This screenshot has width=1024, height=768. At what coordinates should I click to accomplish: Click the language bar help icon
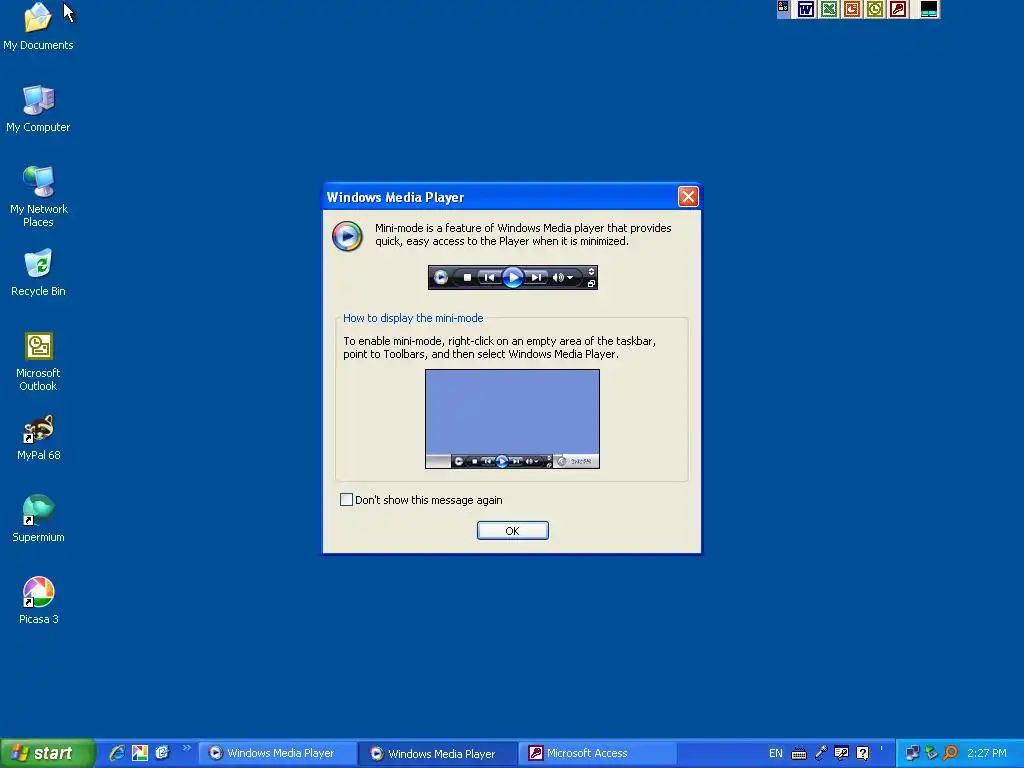point(862,753)
